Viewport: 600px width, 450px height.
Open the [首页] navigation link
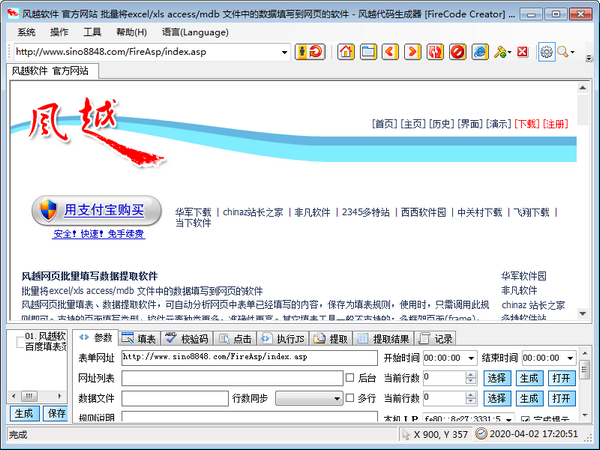[x=385, y=124]
